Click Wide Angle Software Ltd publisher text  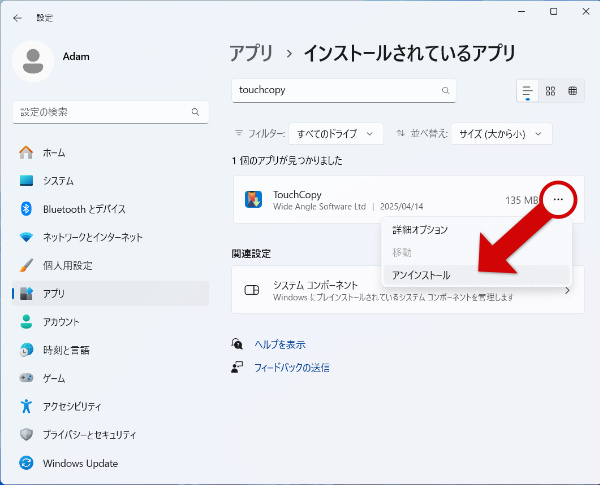pos(320,207)
